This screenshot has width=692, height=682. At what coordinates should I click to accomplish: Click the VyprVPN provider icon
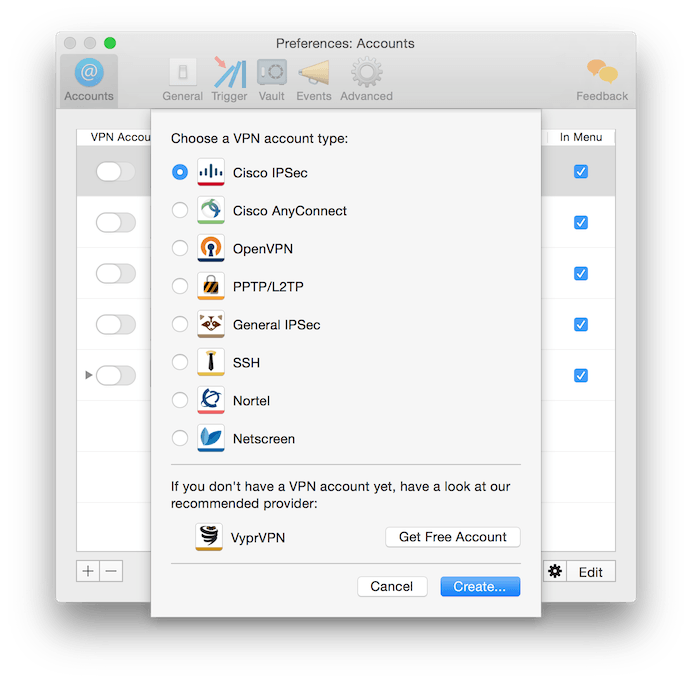pyautogui.click(x=208, y=537)
